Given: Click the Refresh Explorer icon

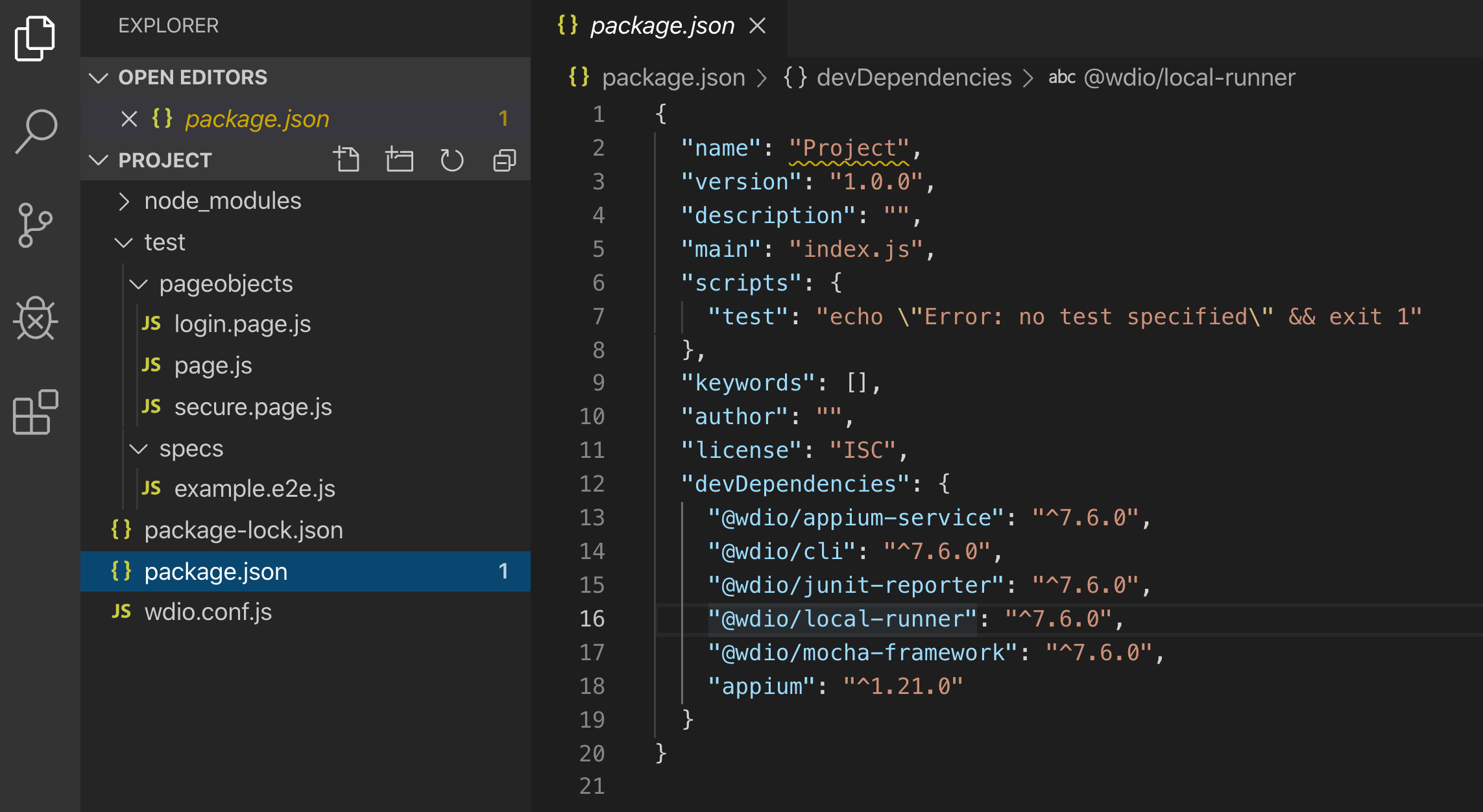Looking at the screenshot, I should [452, 160].
